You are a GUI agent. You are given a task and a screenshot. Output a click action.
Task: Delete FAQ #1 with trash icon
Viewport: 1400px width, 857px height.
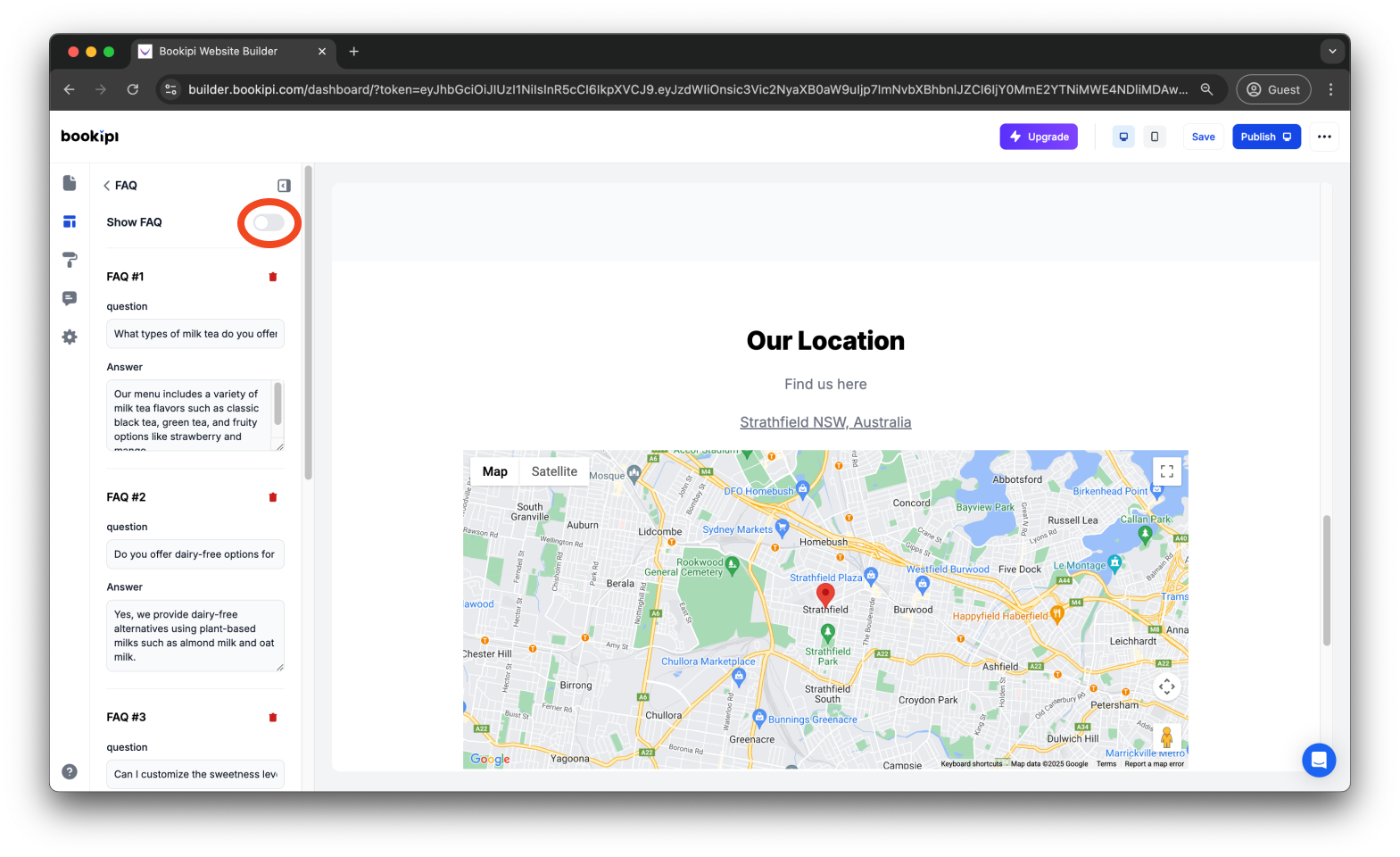click(x=273, y=277)
